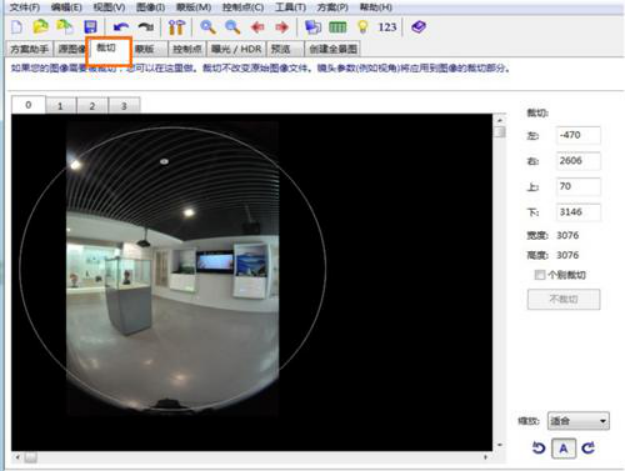Select image tab 2

coord(92,105)
